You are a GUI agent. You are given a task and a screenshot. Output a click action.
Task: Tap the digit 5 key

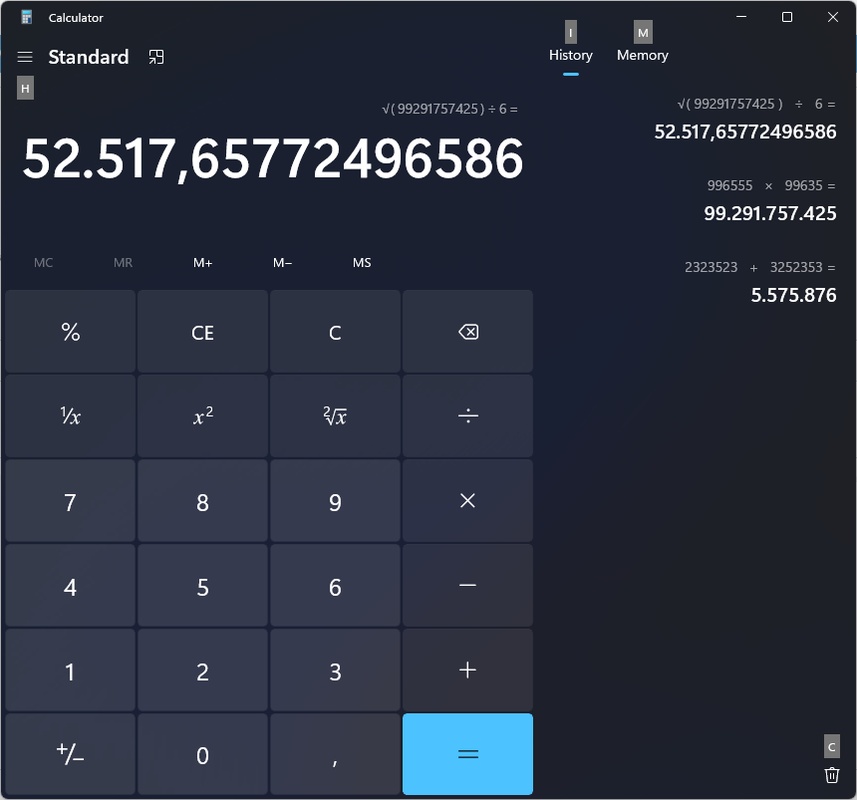tap(203, 585)
